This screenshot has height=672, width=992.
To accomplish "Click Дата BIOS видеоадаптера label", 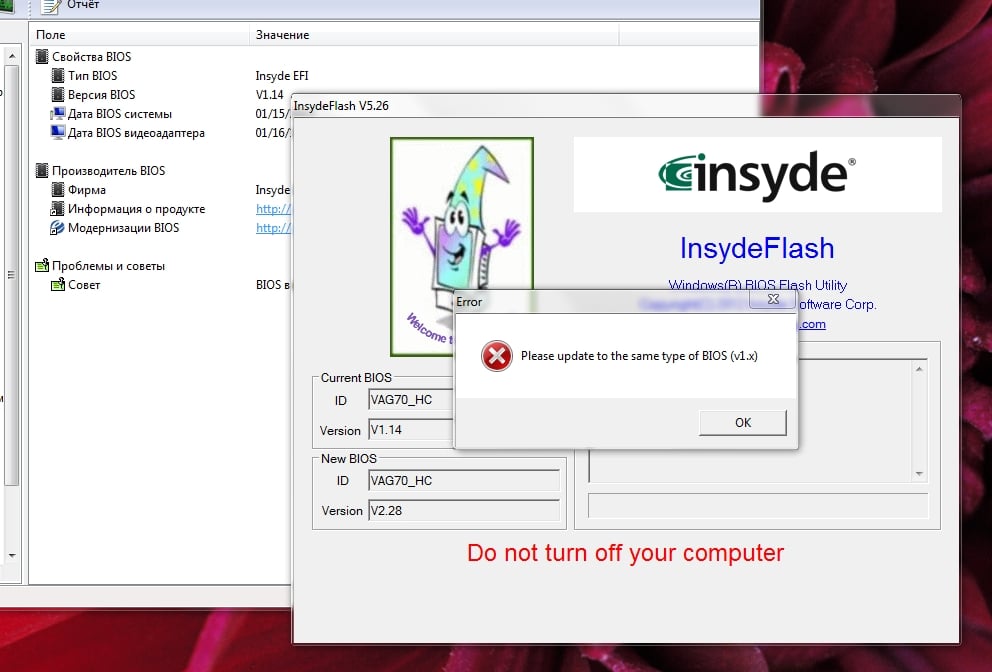I will coord(136,133).
